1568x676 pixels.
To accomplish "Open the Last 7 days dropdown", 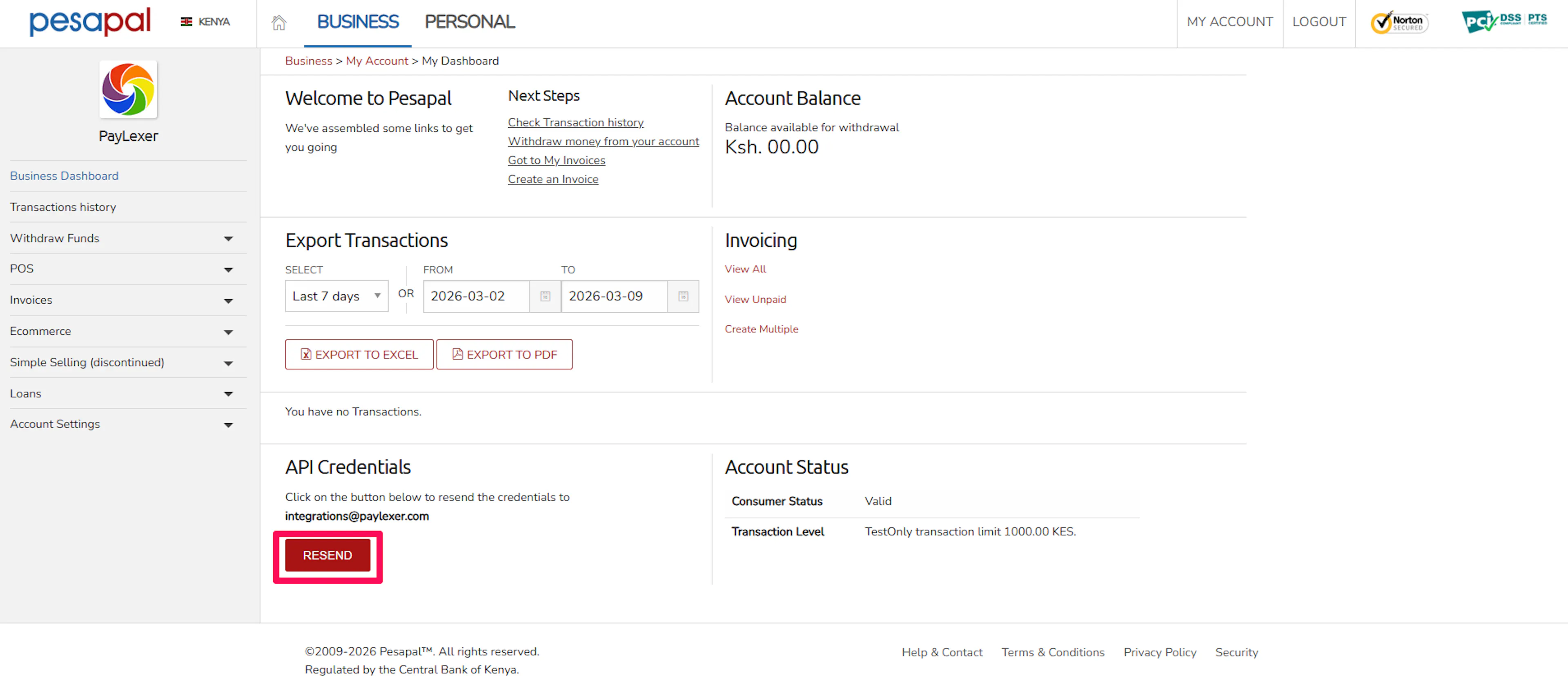I will click(x=336, y=296).
